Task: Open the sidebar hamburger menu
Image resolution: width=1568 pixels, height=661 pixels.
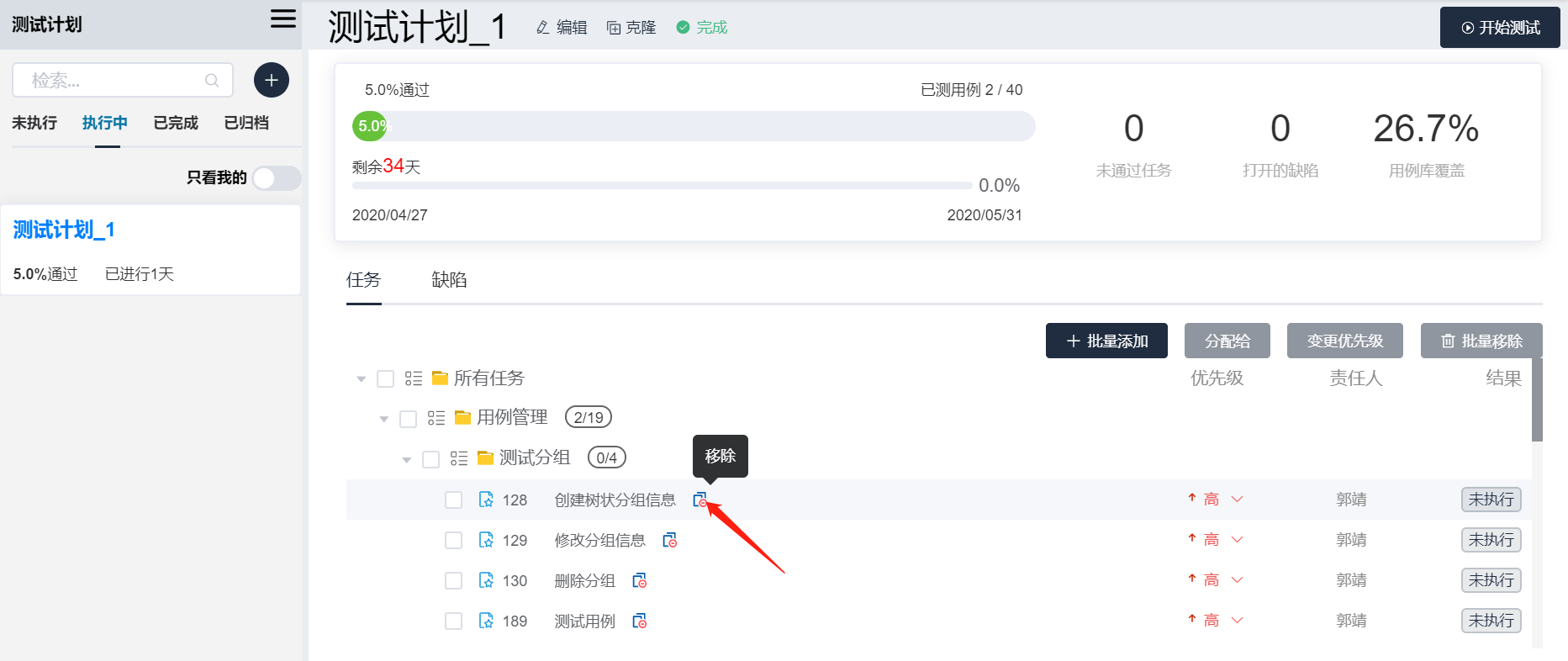Action: point(283,19)
